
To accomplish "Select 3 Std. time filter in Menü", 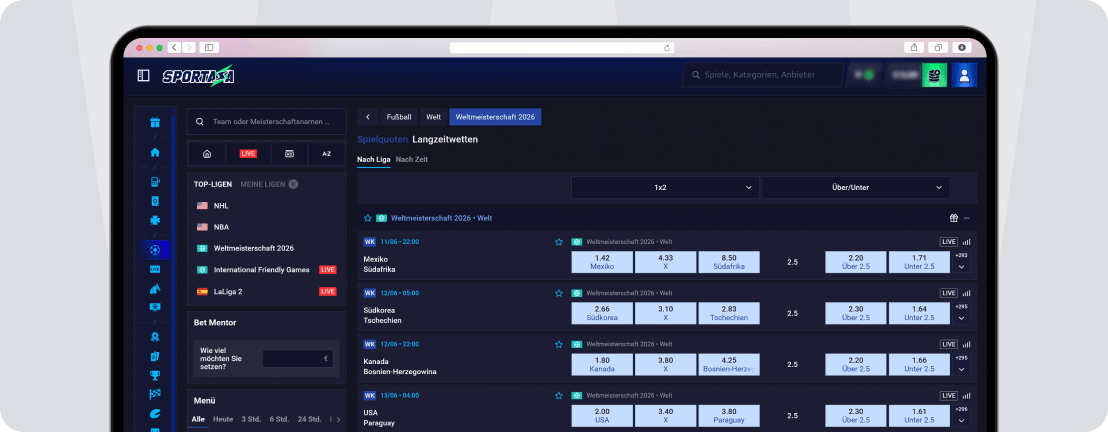I will (251, 419).
